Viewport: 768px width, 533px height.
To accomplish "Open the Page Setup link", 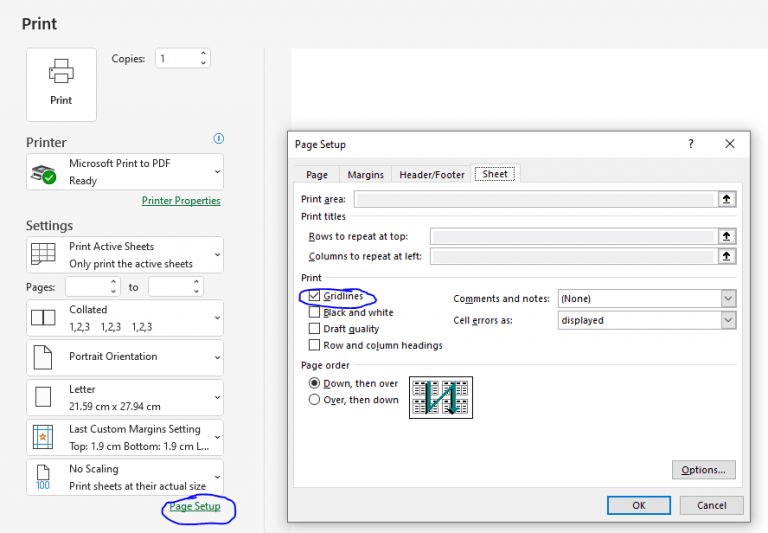I will pos(195,506).
